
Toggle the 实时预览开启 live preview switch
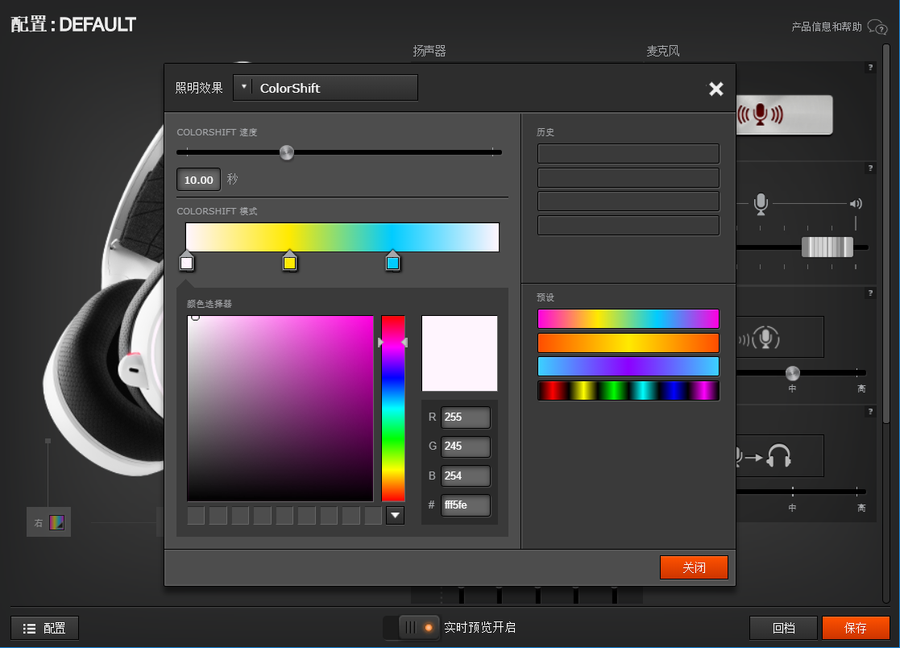point(416,627)
